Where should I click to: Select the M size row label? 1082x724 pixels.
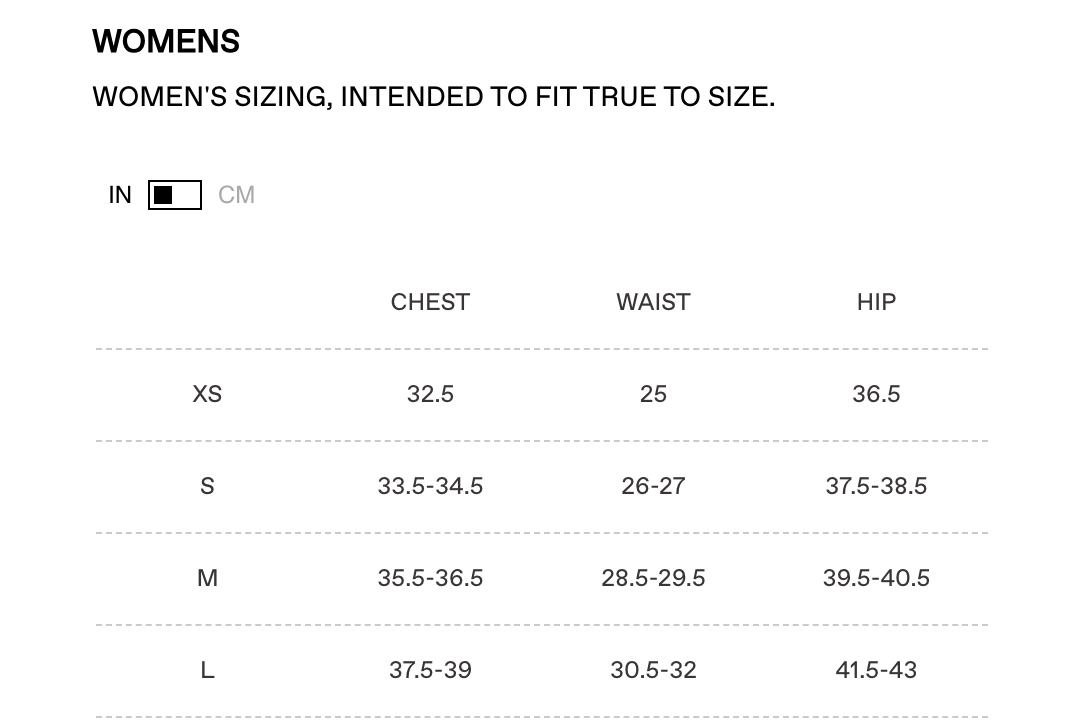[x=207, y=578]
